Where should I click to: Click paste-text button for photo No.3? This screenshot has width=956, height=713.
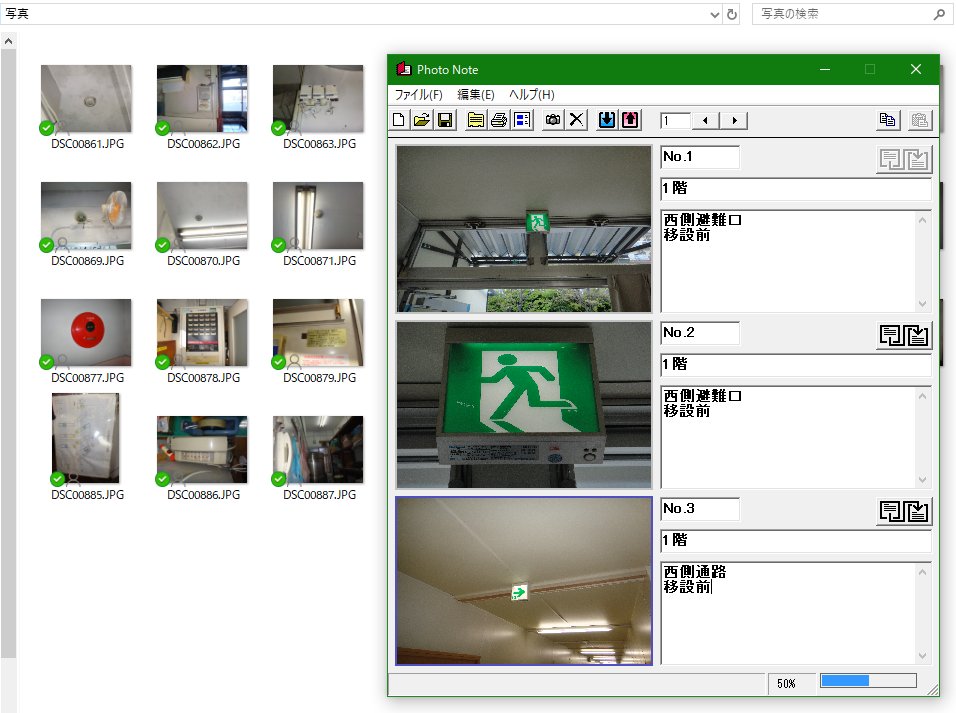click(918, 511)
